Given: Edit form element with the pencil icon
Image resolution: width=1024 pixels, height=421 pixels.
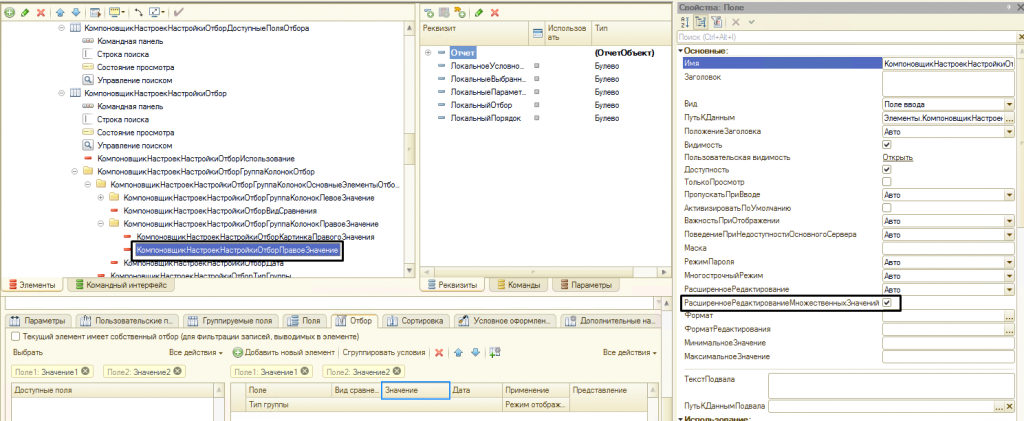Looking at the screenshot, I should [25, 12].
